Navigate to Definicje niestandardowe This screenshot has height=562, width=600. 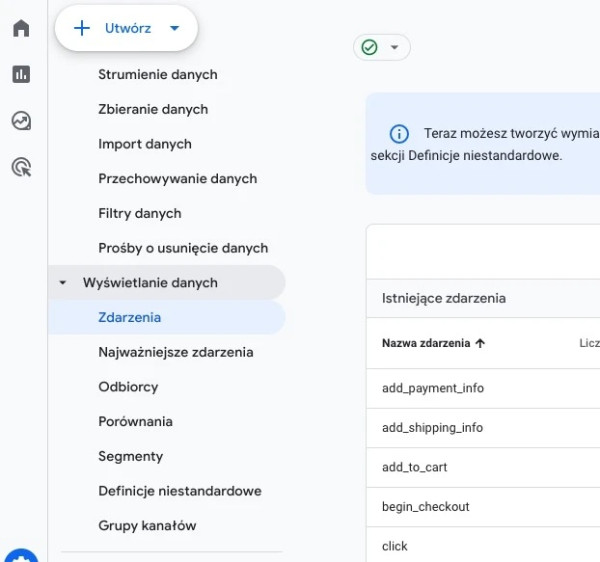tap(179, 491)
